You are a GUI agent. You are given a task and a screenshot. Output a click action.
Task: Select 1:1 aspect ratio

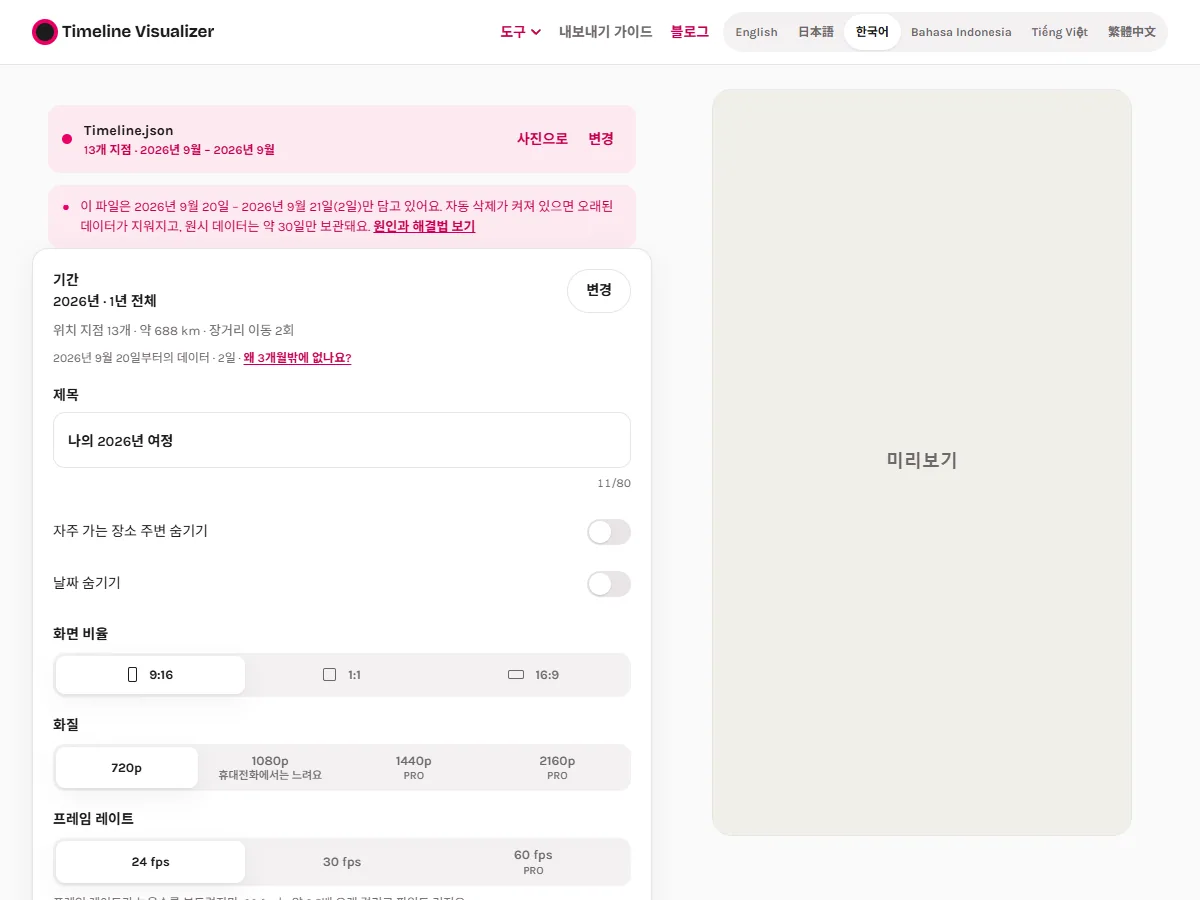[342, 675]
